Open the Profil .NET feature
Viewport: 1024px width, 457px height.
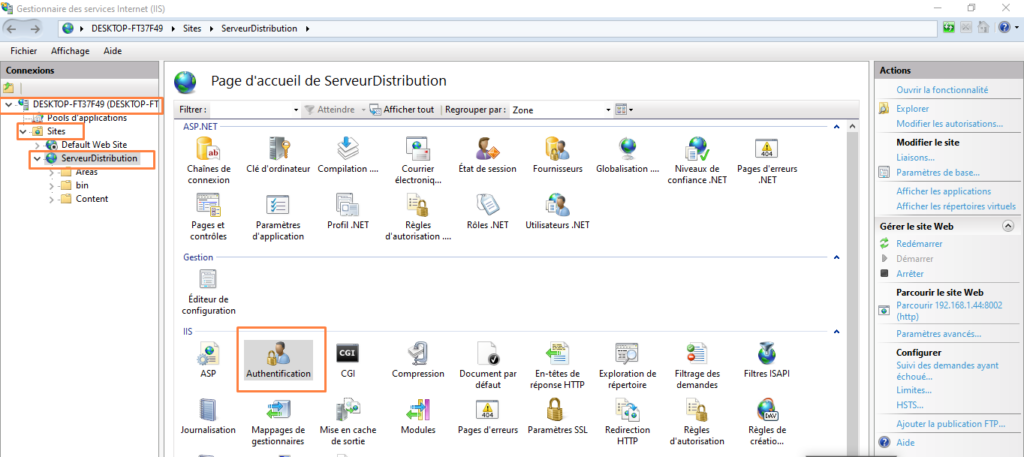[x=348, y=213]
